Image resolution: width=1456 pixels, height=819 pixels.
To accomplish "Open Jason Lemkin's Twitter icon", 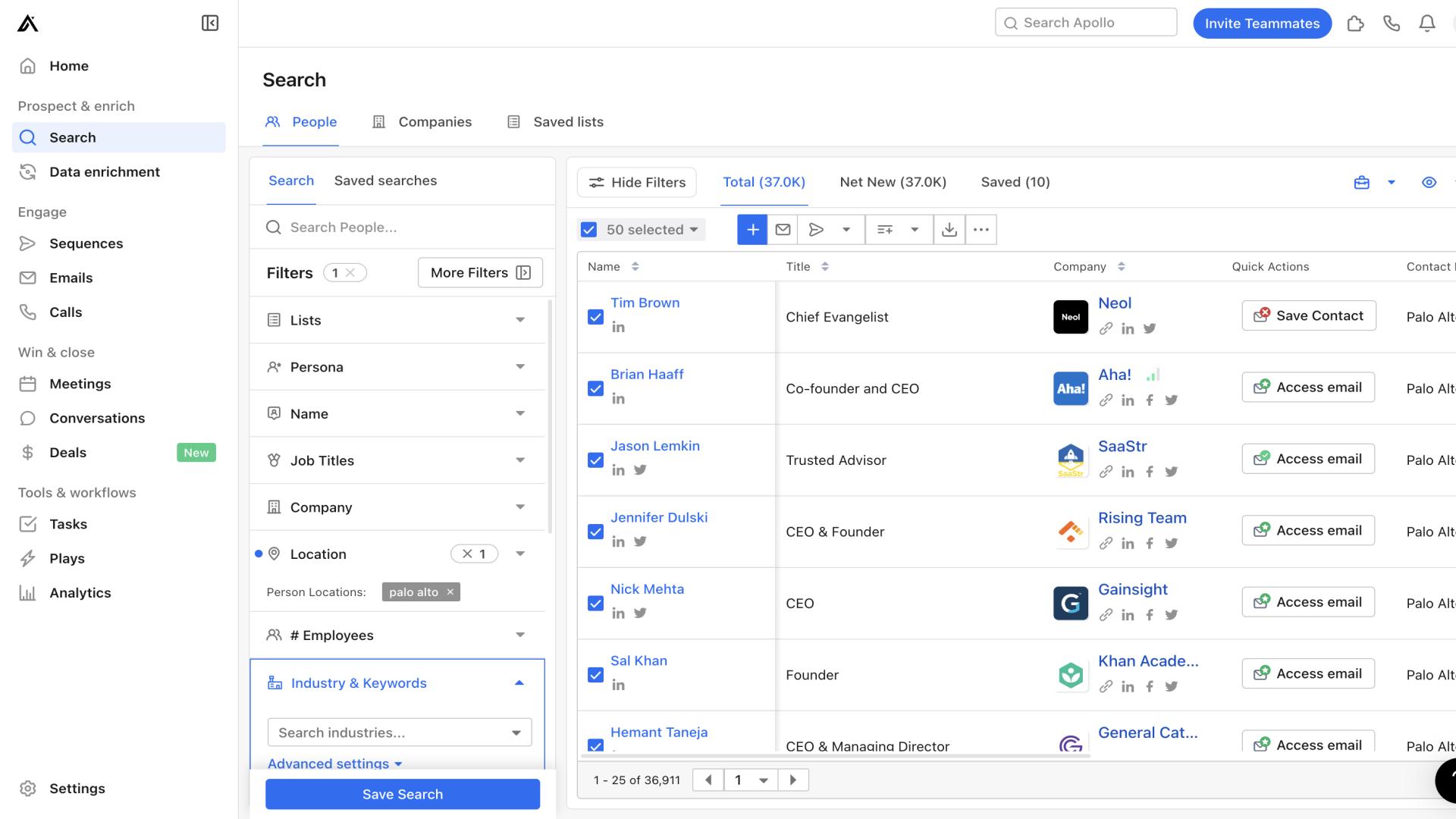I will click(640, 470).
